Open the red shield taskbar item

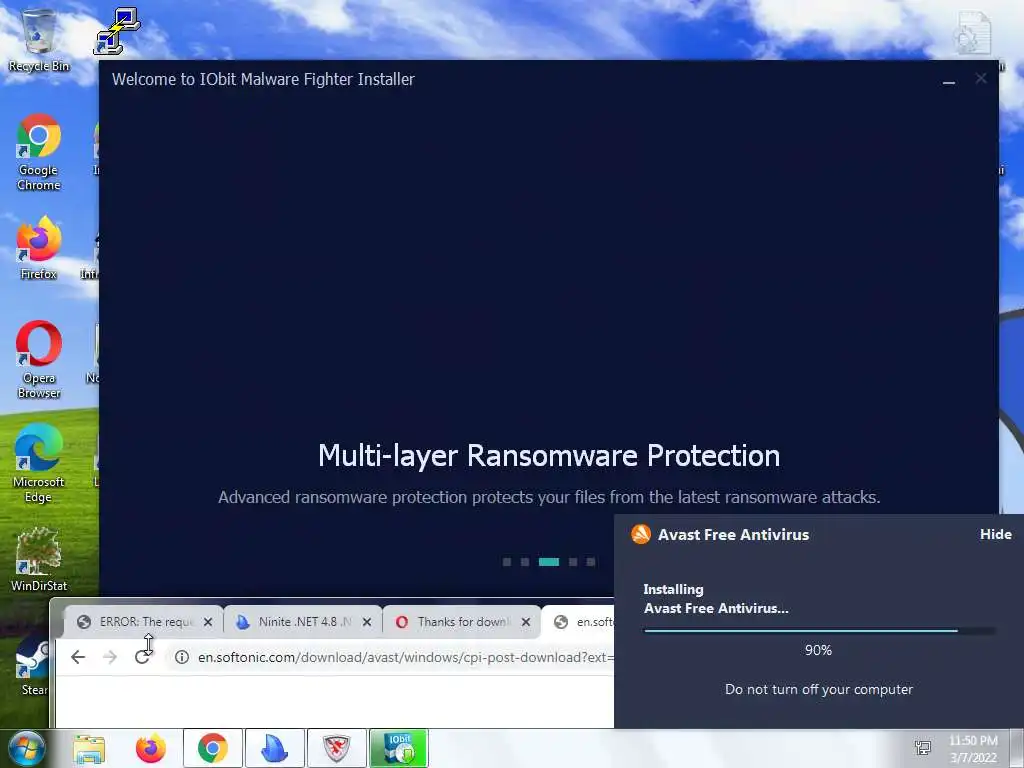336,748
